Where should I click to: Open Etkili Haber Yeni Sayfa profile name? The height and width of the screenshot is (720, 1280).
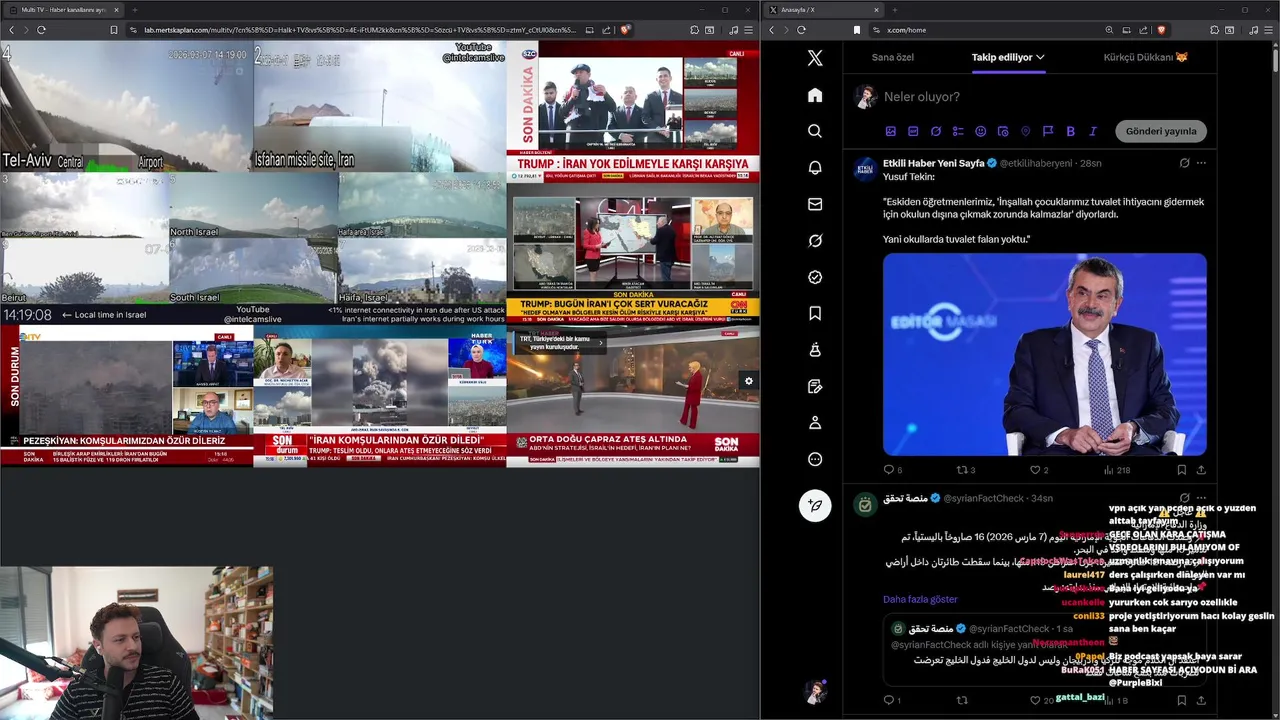(x=934, y=163)
